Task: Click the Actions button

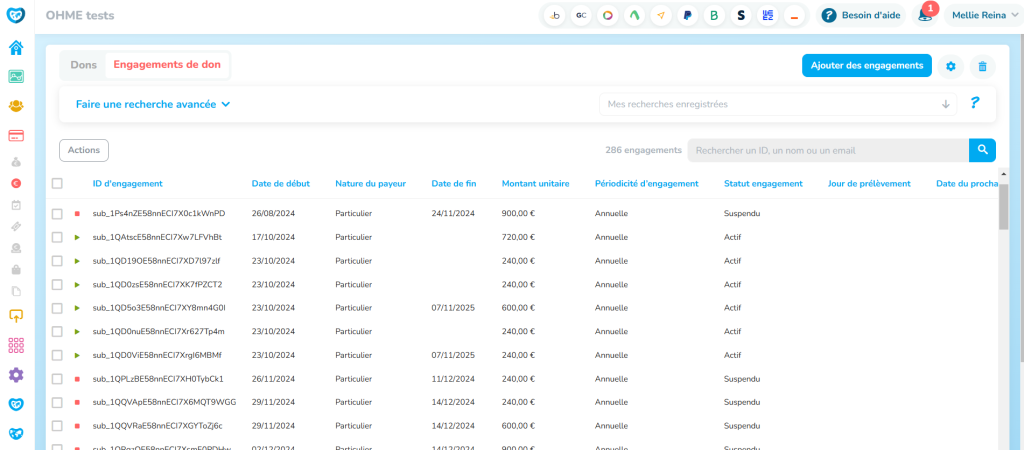Action: (x=84, y=150)
